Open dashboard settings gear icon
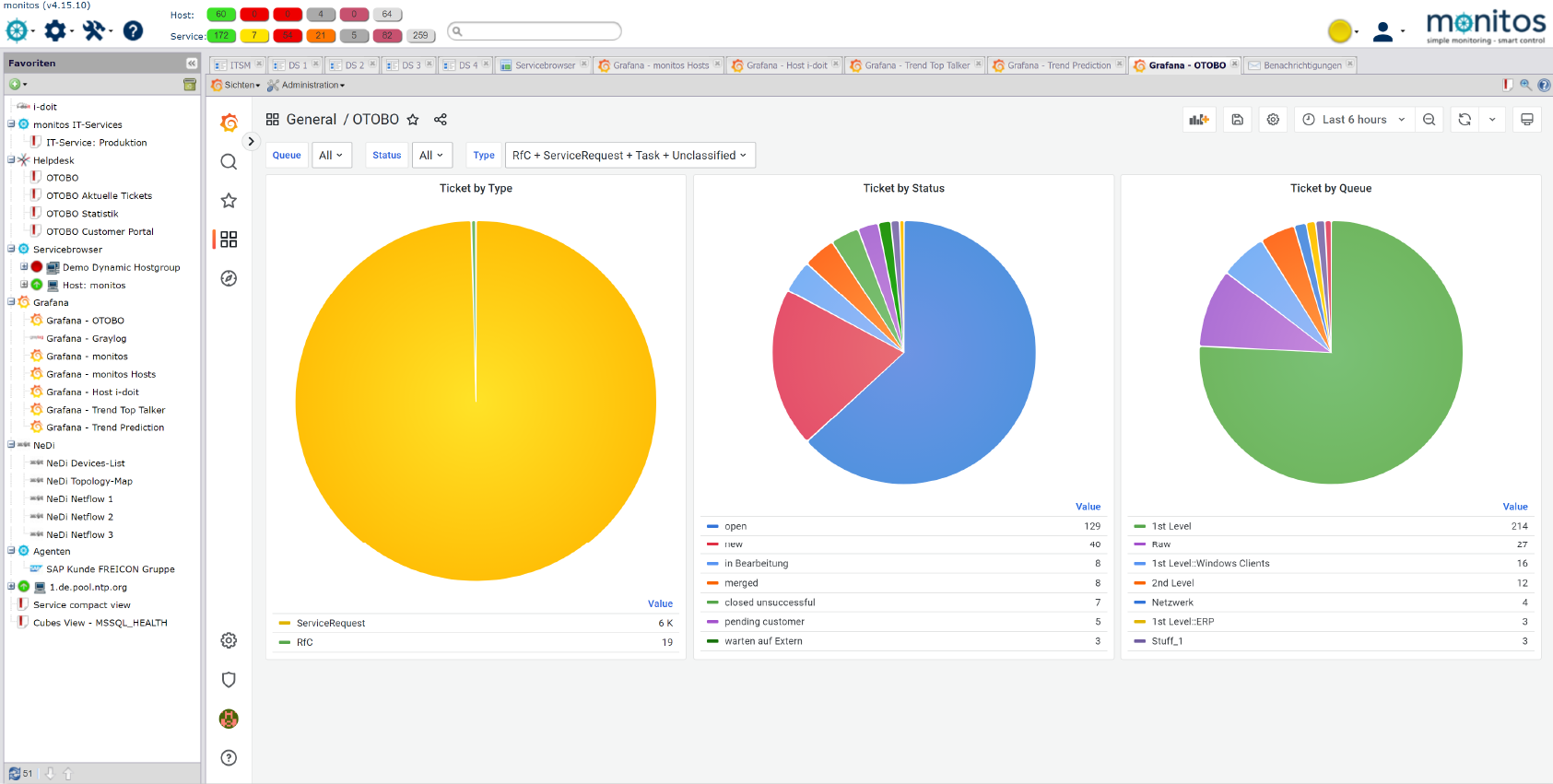 (x=1273, y=120)
